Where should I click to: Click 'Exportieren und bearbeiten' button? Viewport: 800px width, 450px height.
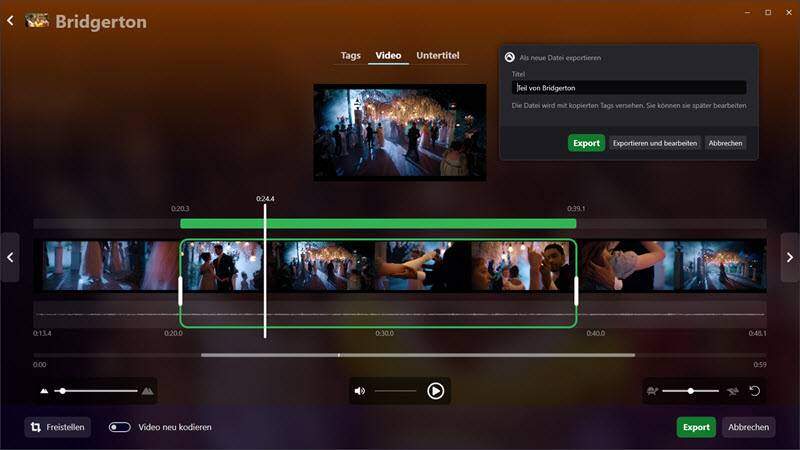coord(654,143)
